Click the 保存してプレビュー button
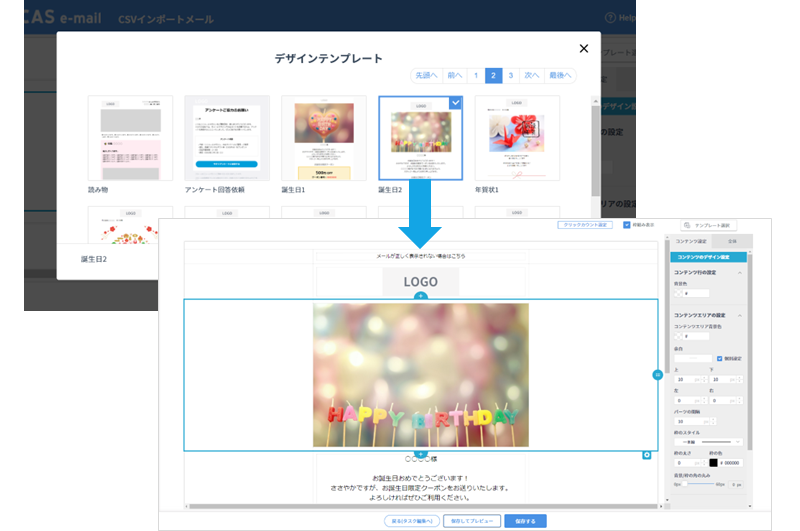800x531 pixels. pyautogui.click(x=472, y=521)
